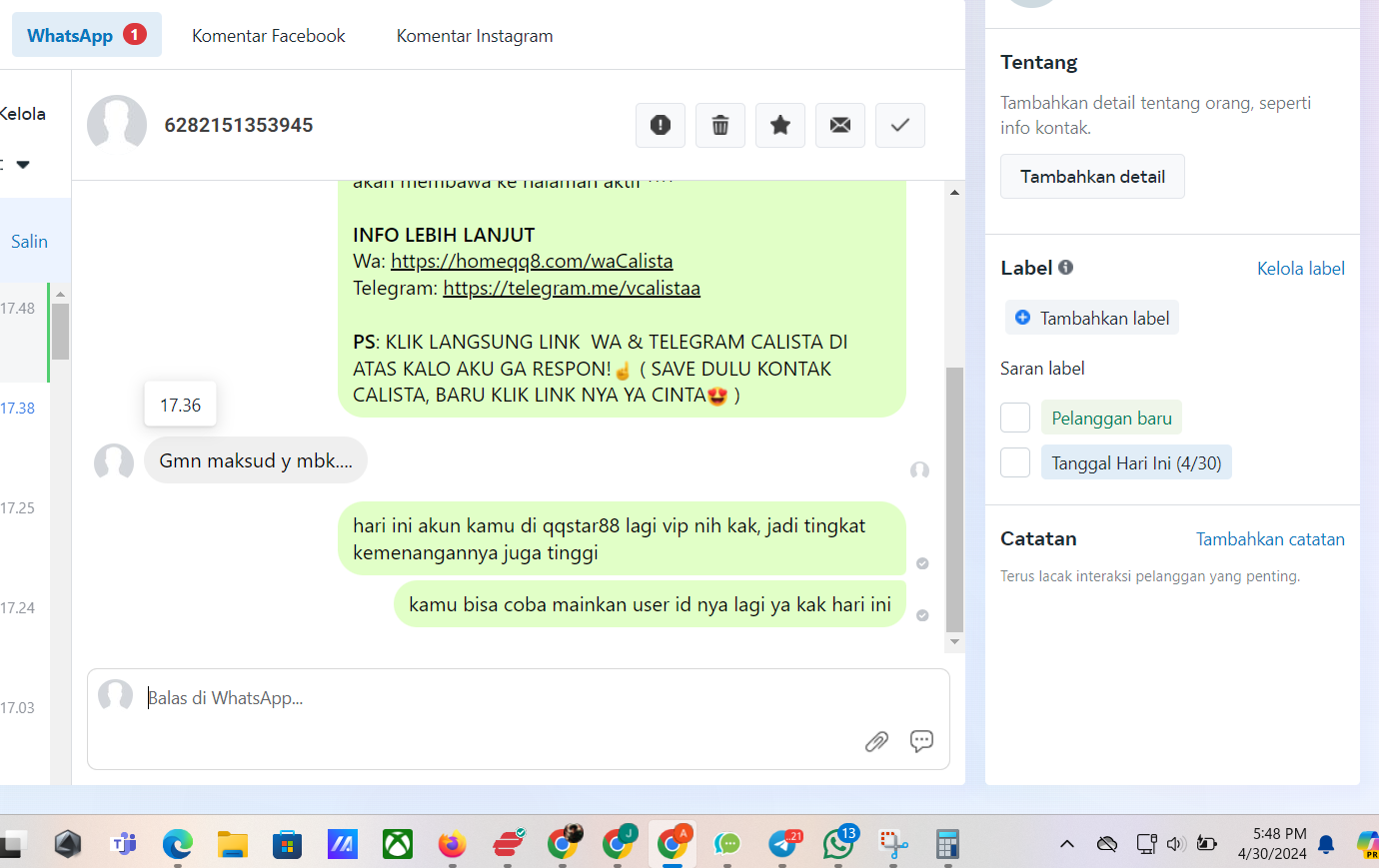Click Salin in left sidebar
The image size is (1379, 868).
click(29, 242)
